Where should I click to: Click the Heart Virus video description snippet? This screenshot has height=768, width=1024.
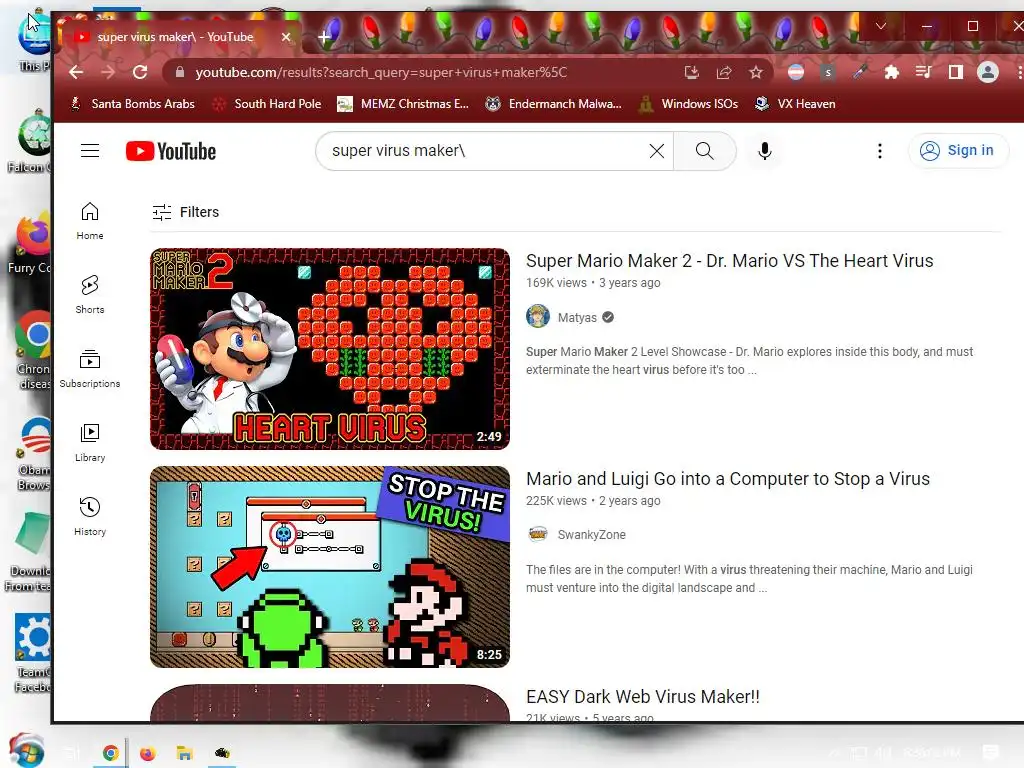point(749,360)
